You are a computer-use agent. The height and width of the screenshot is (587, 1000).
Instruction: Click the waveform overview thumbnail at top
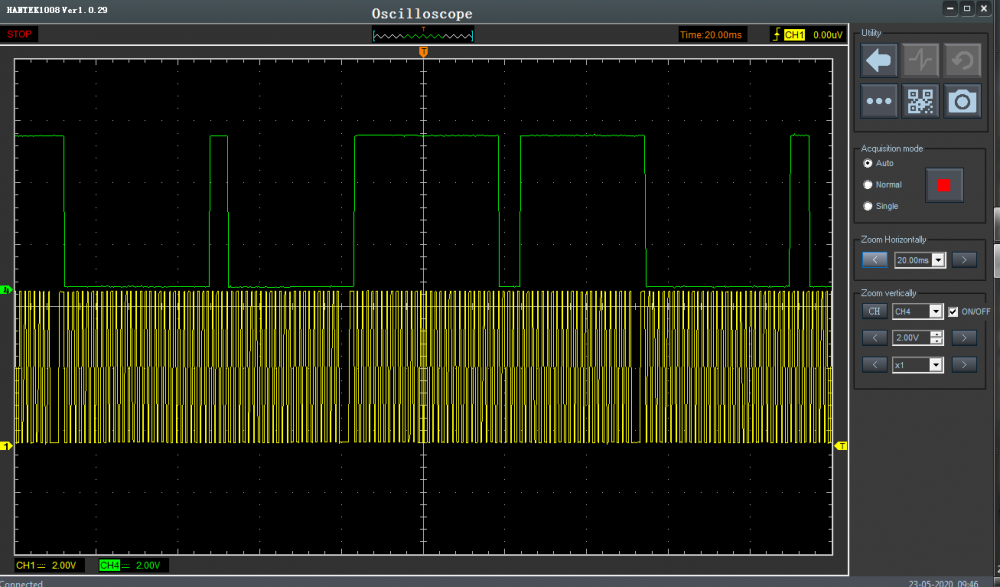[x=423, y=35]
